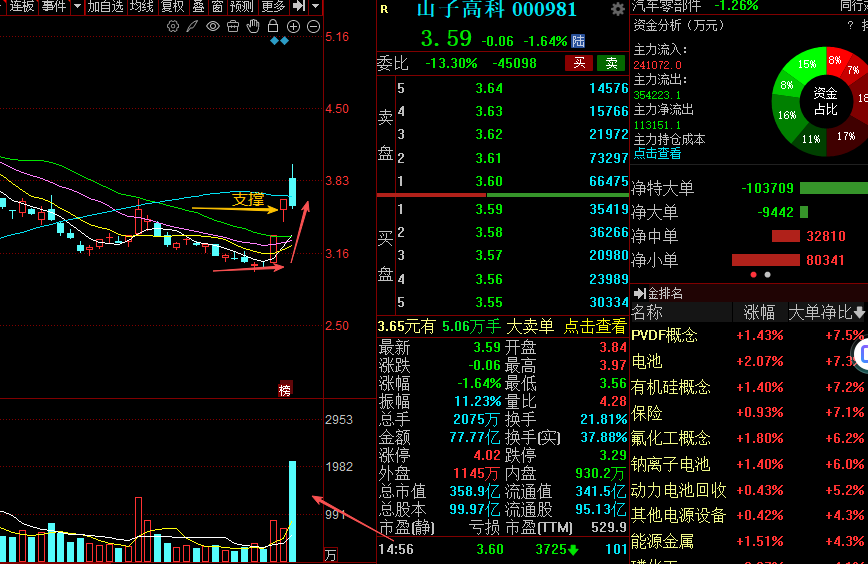The image size is (868, 564).
Task: Open the 预测 forecast option
Action: pos(242,6)
